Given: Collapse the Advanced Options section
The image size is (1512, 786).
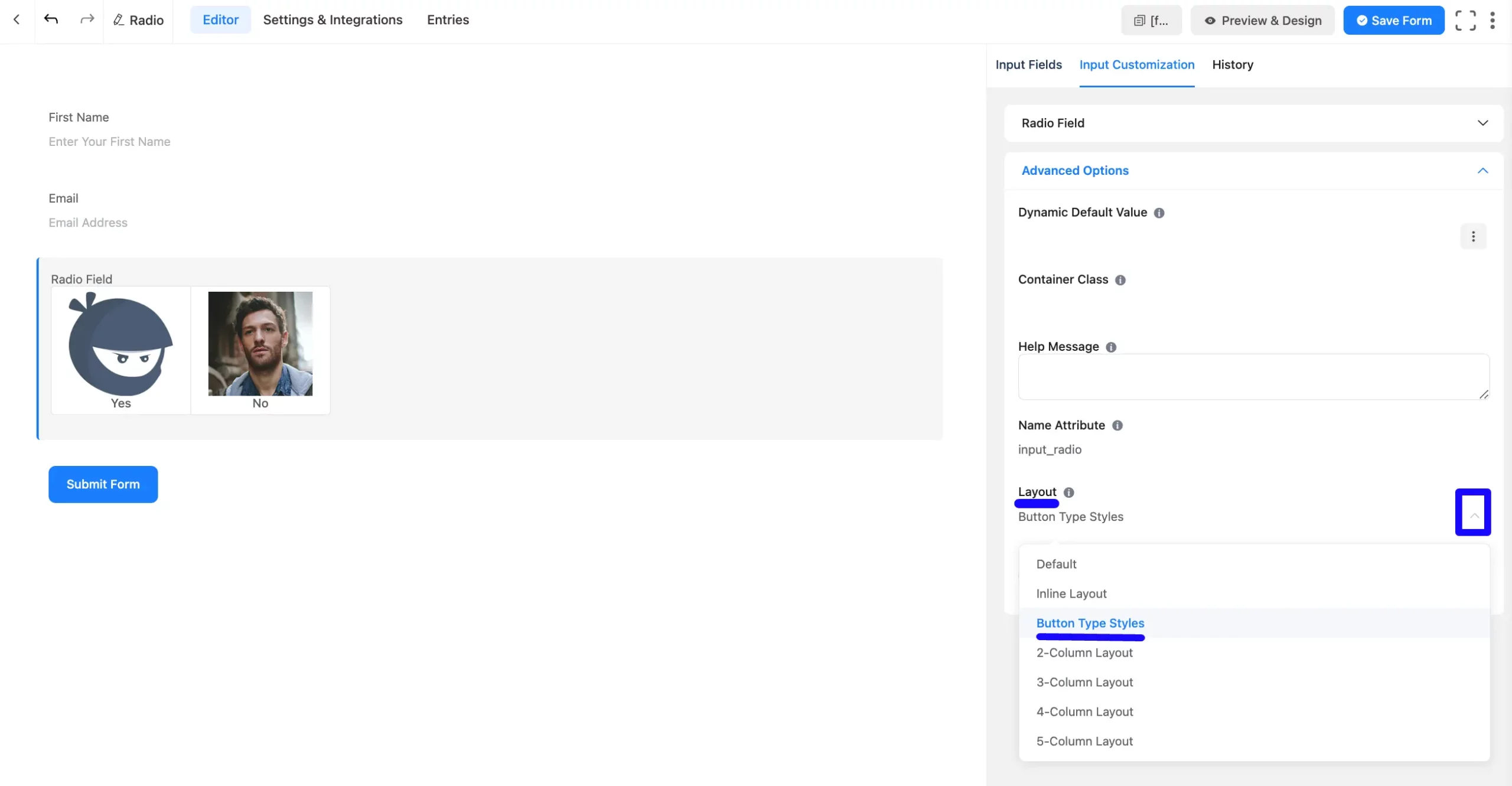Looking at the screenshot, I should click(x=1482, y=171).
